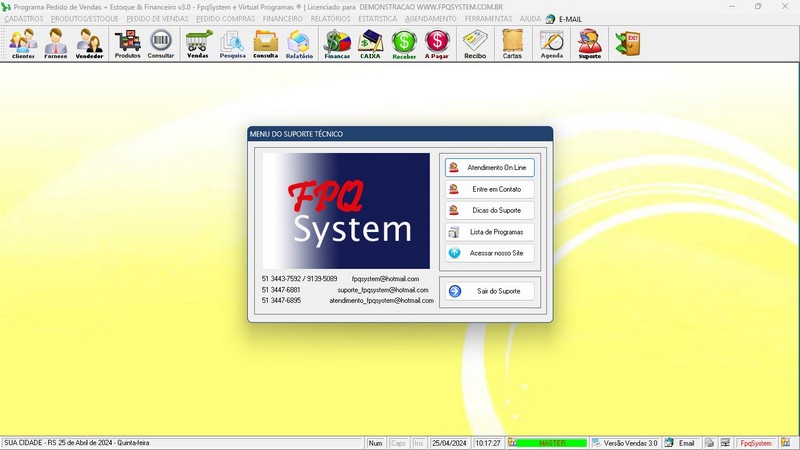Click the printer icon in status bar
This screenshot has width=800, height=450.
pos(710,443)
